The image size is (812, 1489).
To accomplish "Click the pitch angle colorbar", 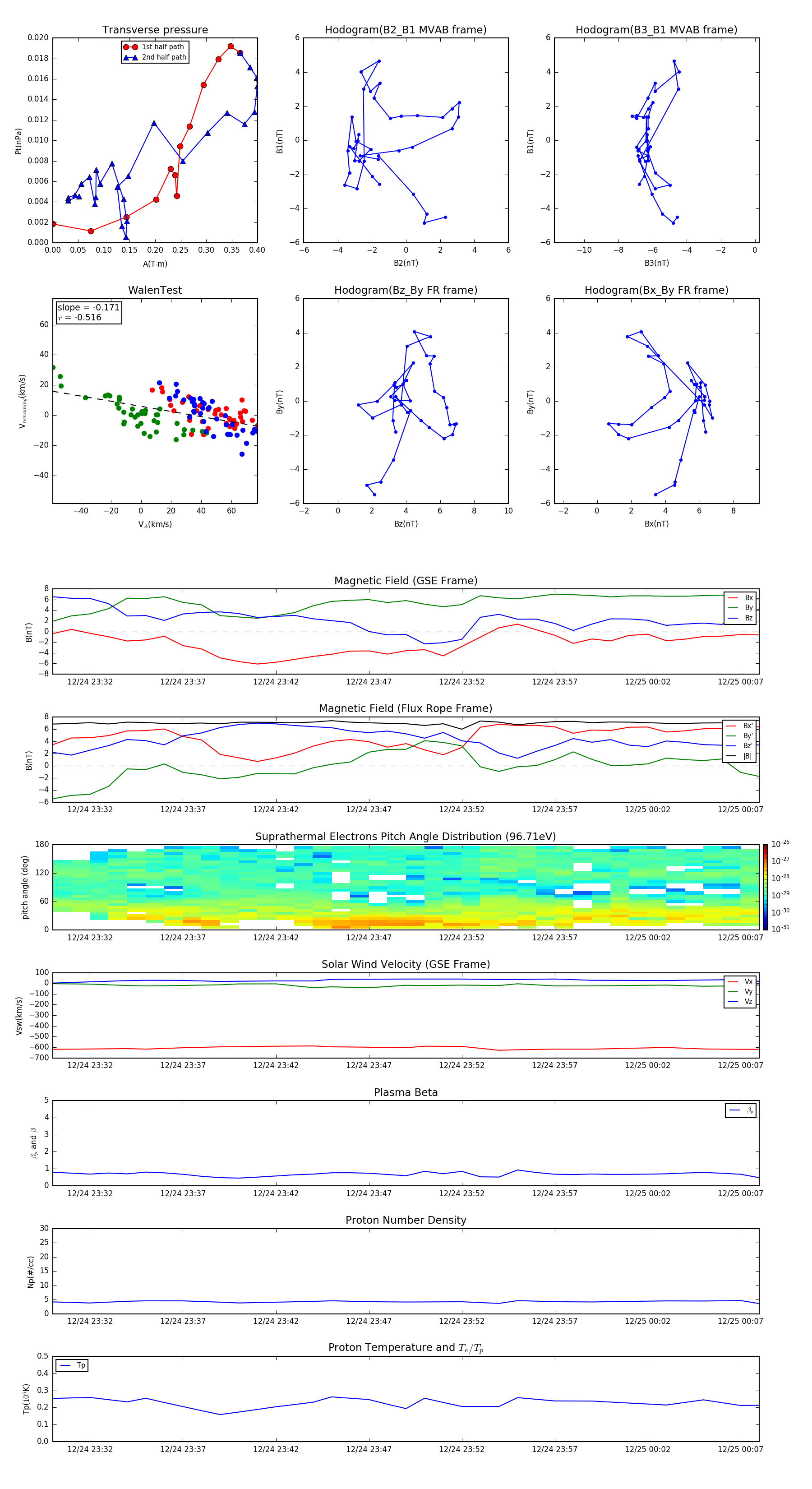I will coord(765,887).
